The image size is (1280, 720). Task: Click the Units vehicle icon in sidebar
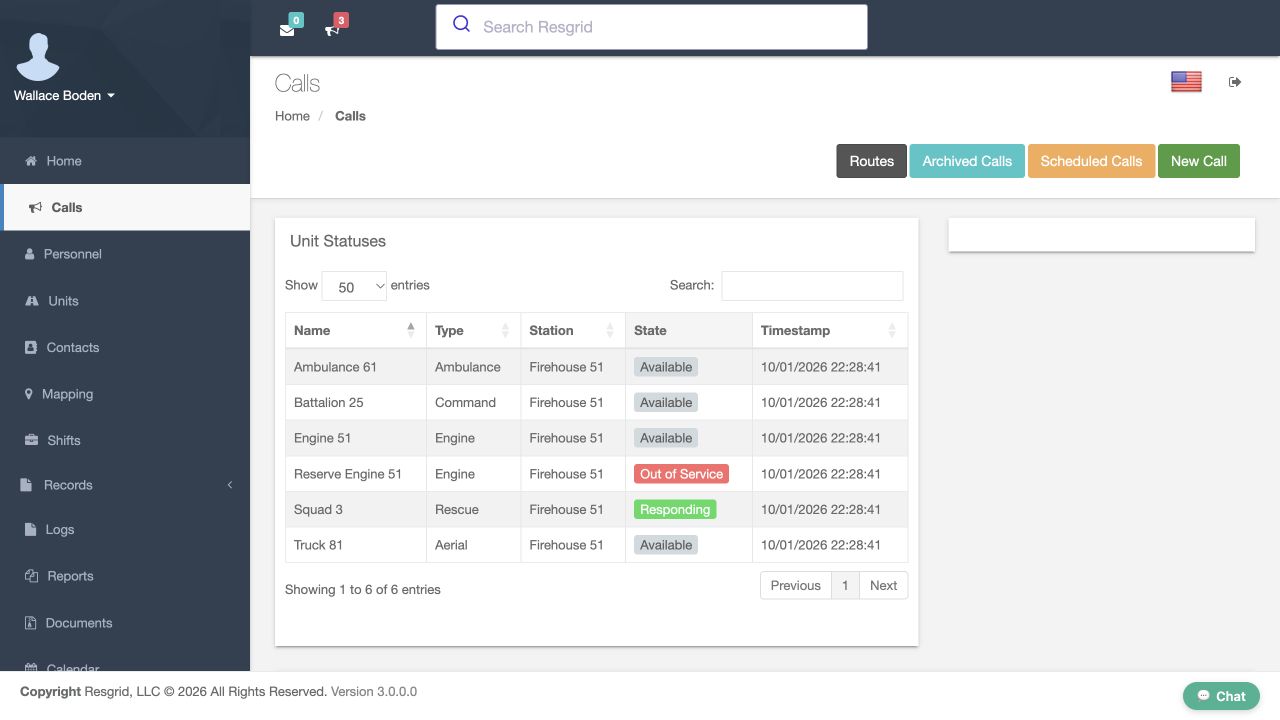point(31,301)
